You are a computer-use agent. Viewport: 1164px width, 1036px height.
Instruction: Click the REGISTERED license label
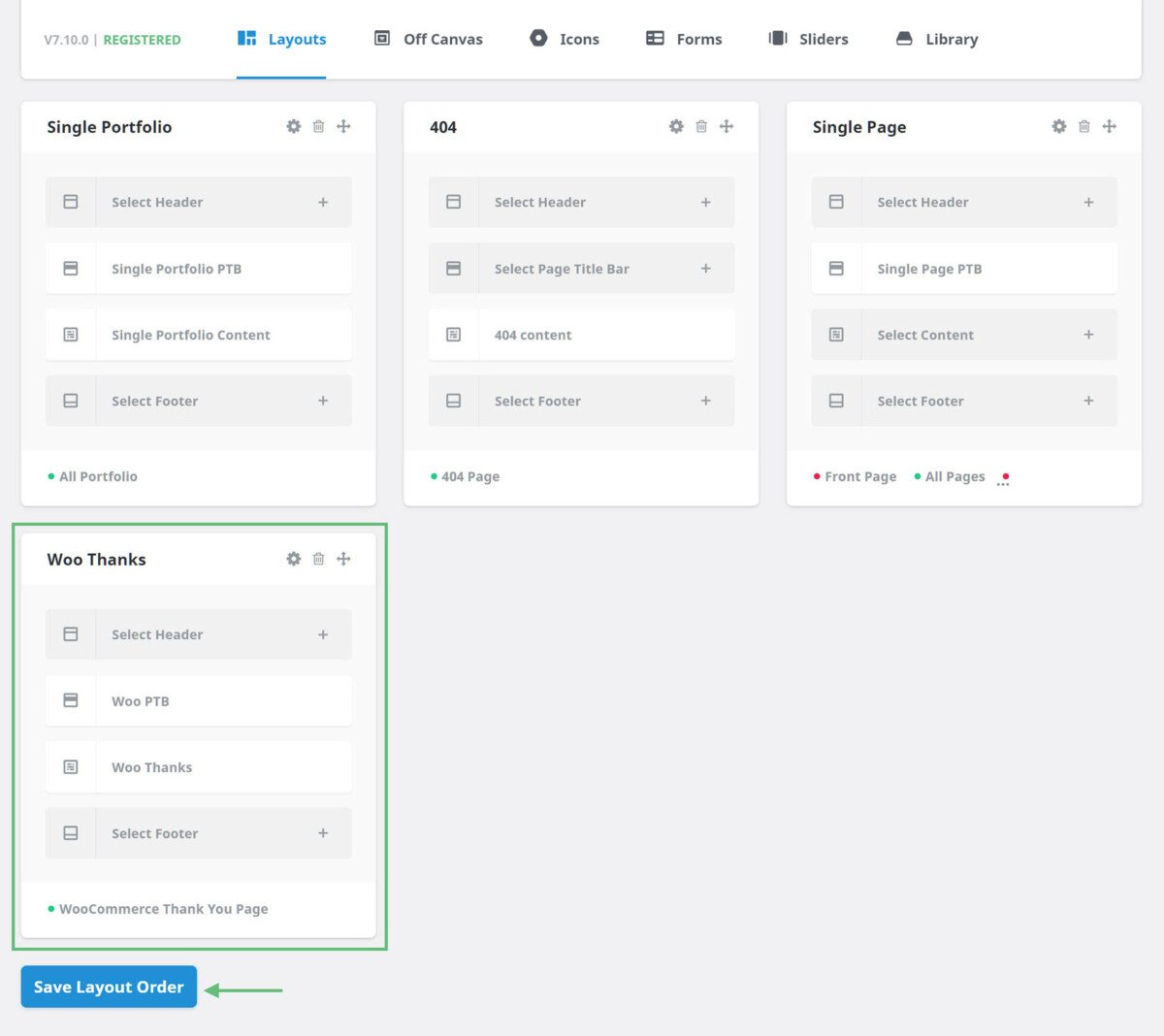(x=142, y=40)
